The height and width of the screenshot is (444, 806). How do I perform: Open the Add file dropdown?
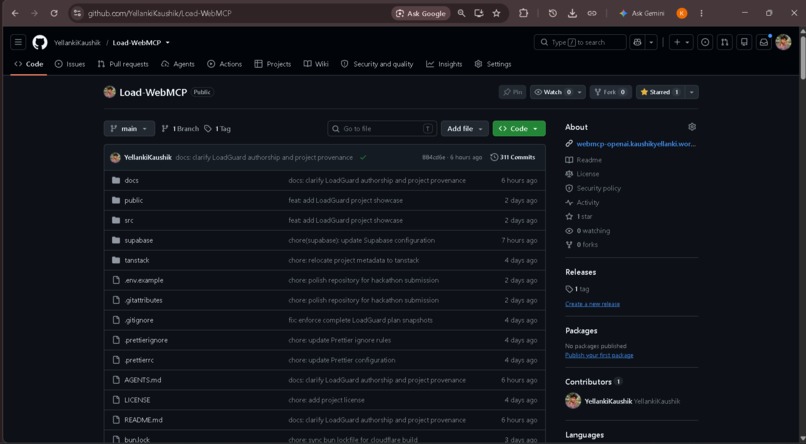465,128
